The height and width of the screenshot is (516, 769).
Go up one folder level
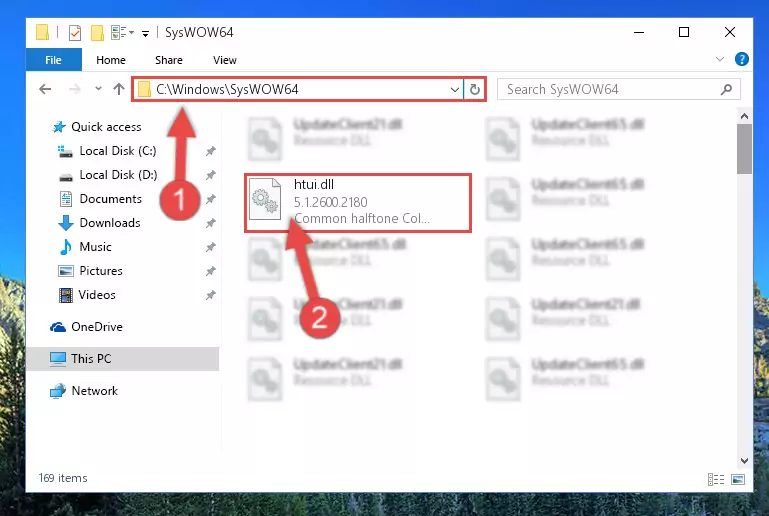click(119, 89)
